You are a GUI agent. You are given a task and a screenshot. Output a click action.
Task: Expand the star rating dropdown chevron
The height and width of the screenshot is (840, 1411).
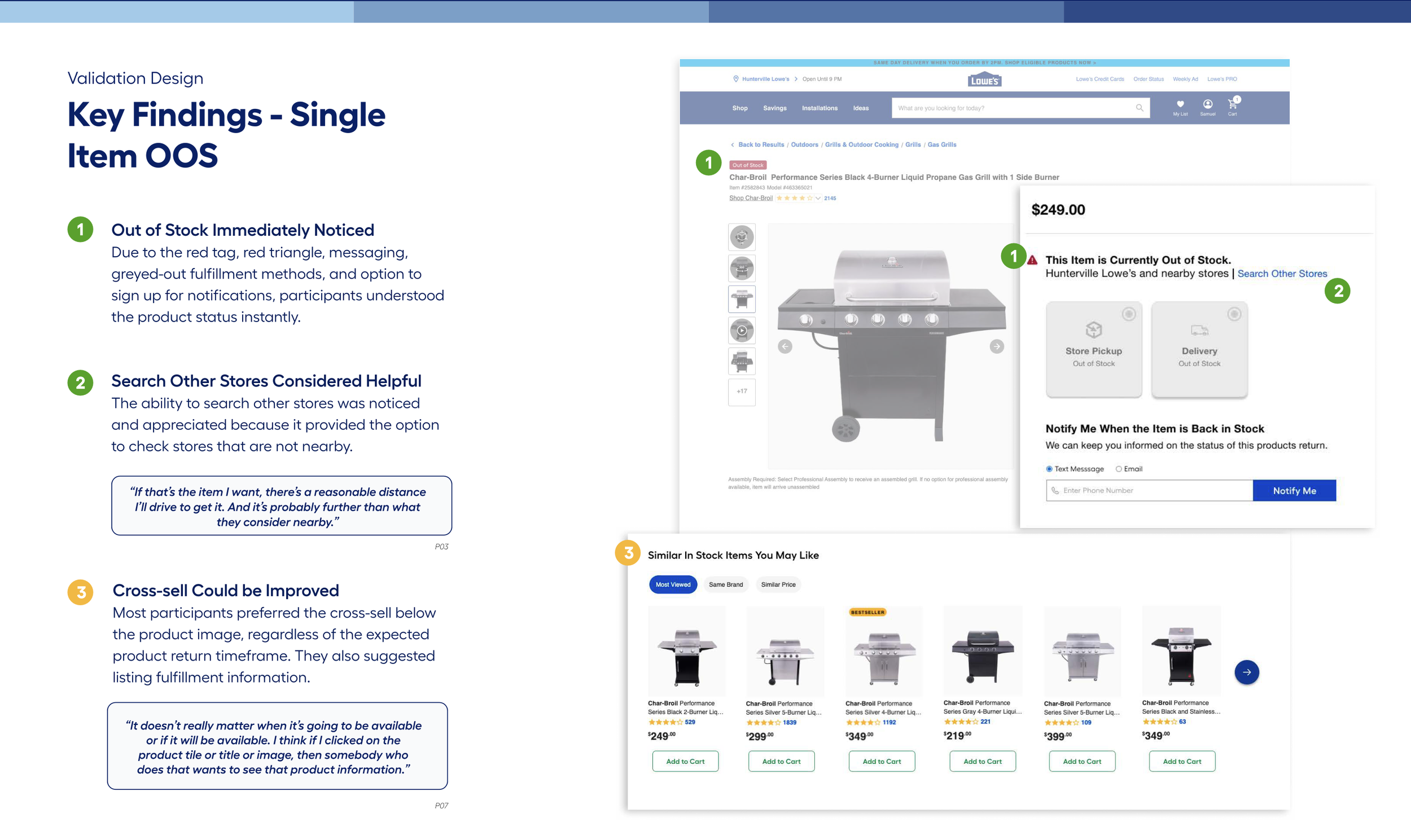[818, 198]
